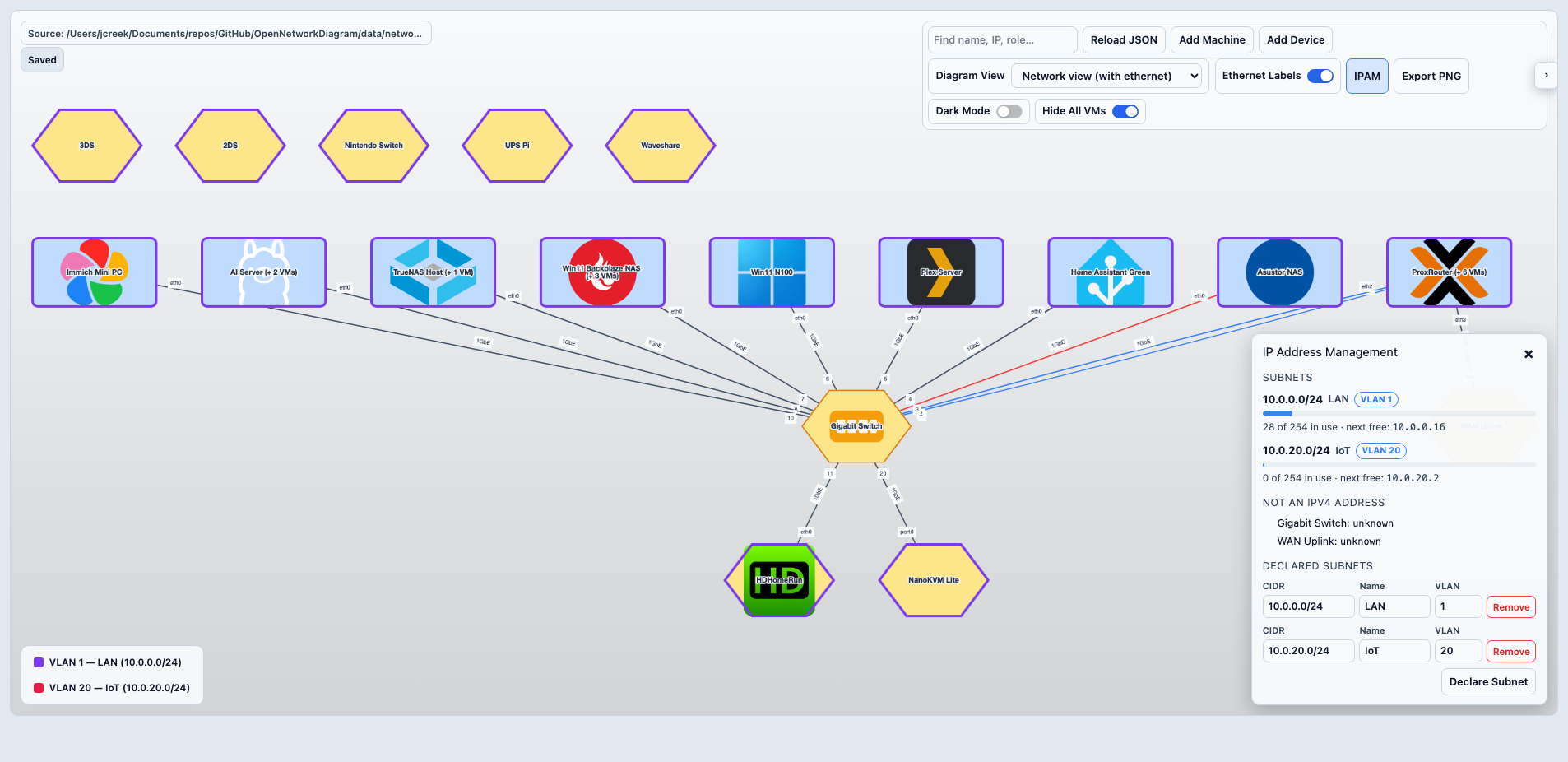Click the VLAN 20 badge in subnets
The height and width of the screenshot is (762, 1568).
(x=1381, y=451)
